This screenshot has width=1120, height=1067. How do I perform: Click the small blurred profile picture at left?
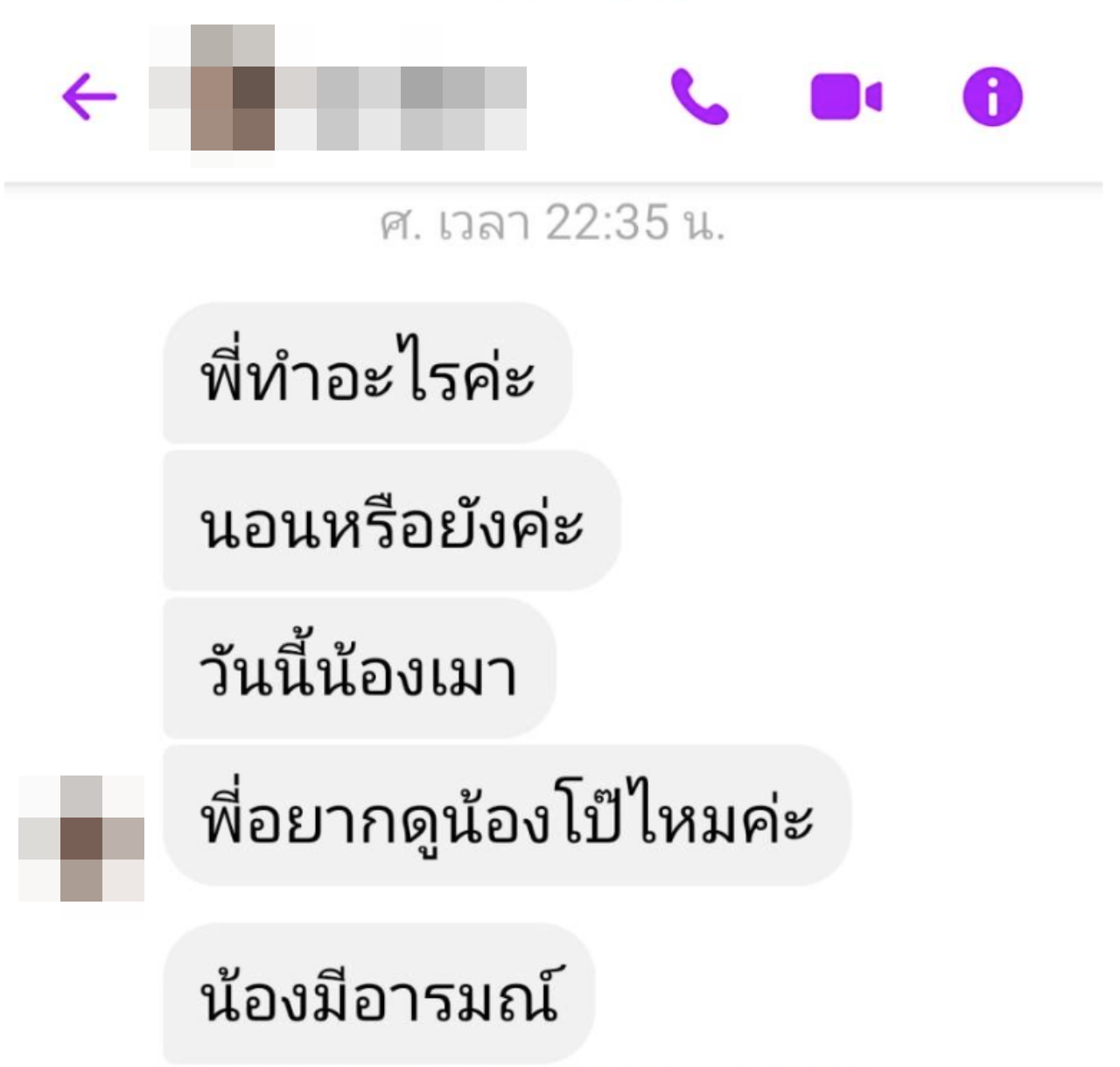tap(81, 838)
